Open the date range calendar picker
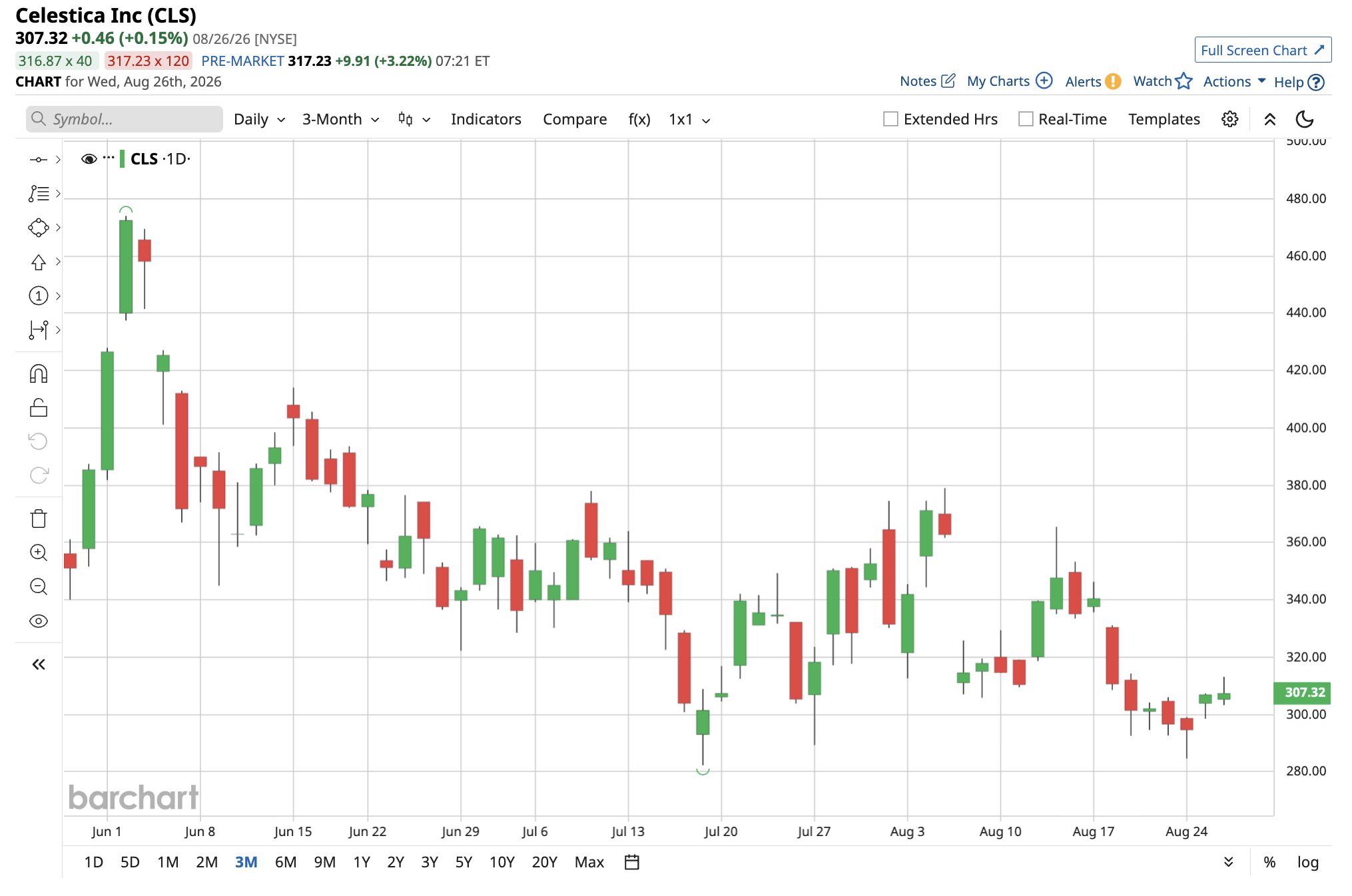1352x896 pixels. [632, 862]
